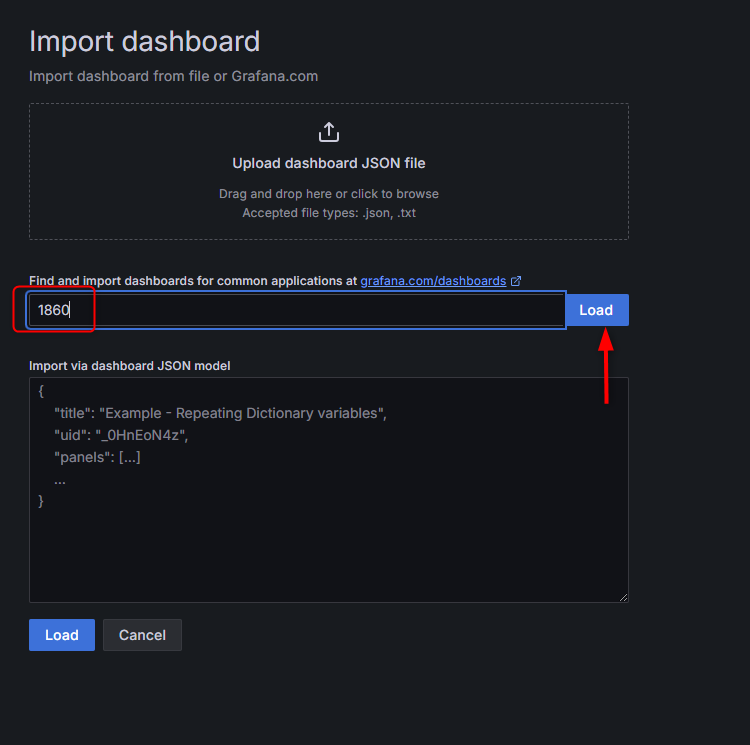The image size is (750, 745).
Task: Click Load button next to the ID field
Action: pos(596,310)
